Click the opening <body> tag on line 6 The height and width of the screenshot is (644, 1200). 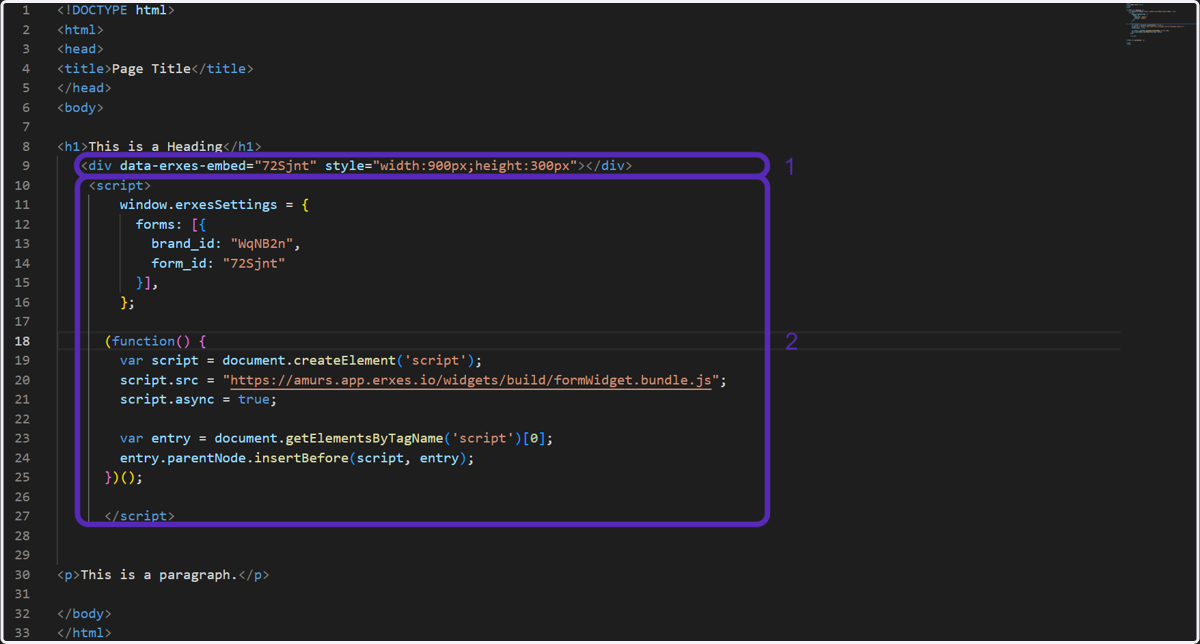point(81,107)
